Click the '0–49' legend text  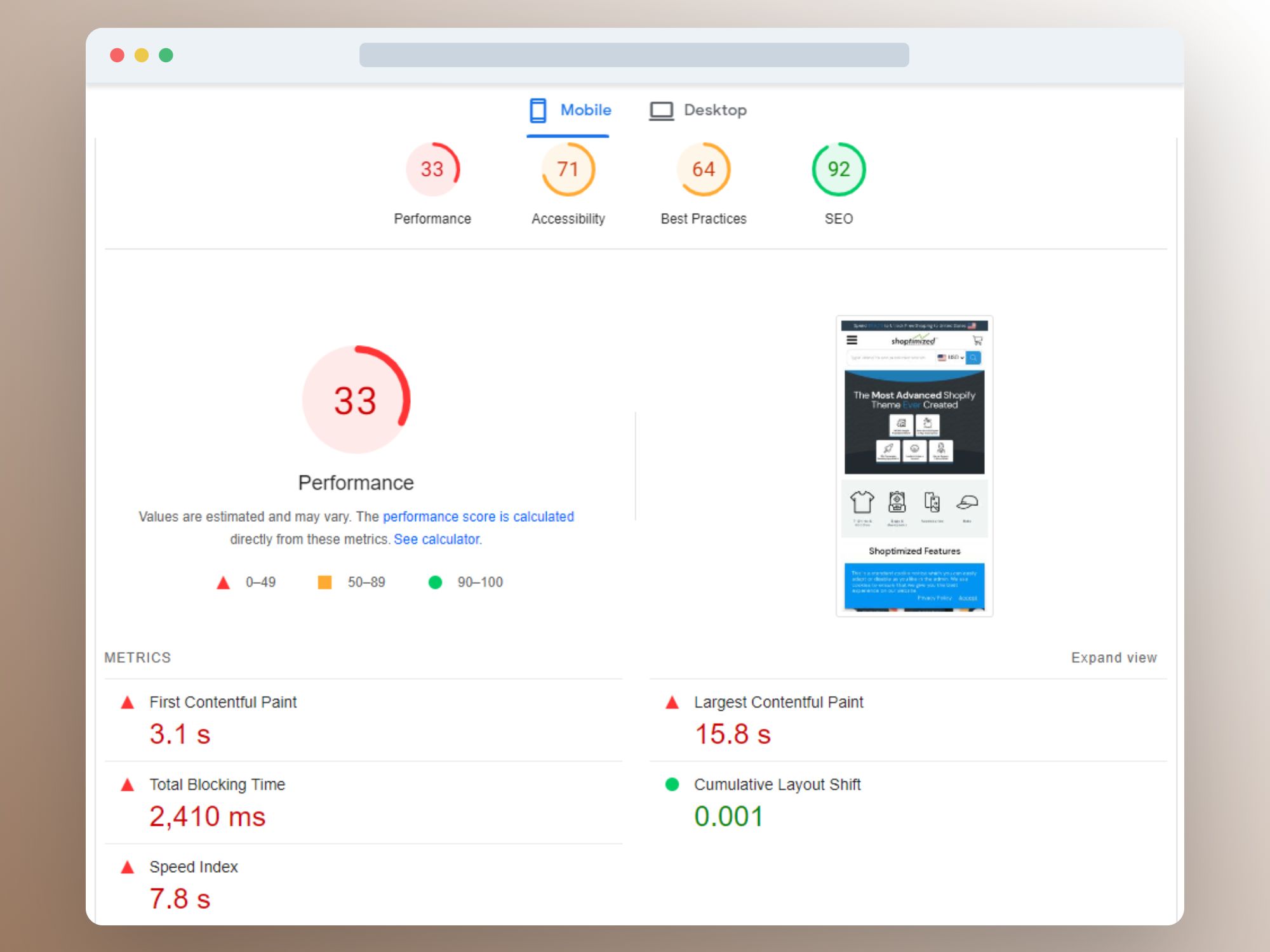[260, 582]
